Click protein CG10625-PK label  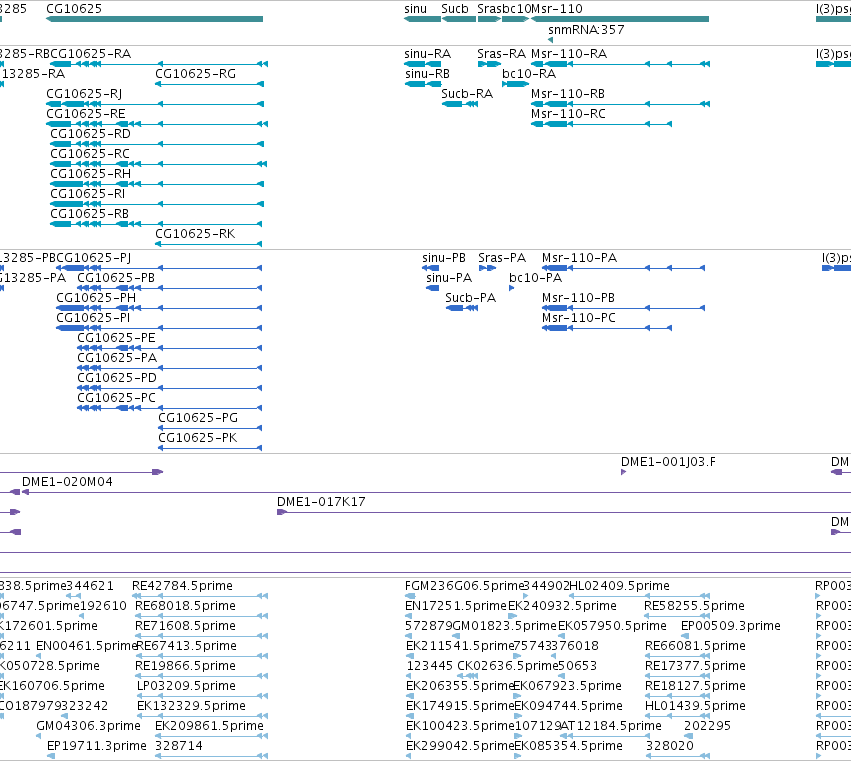pyautogui.click(x=198, y=438)
